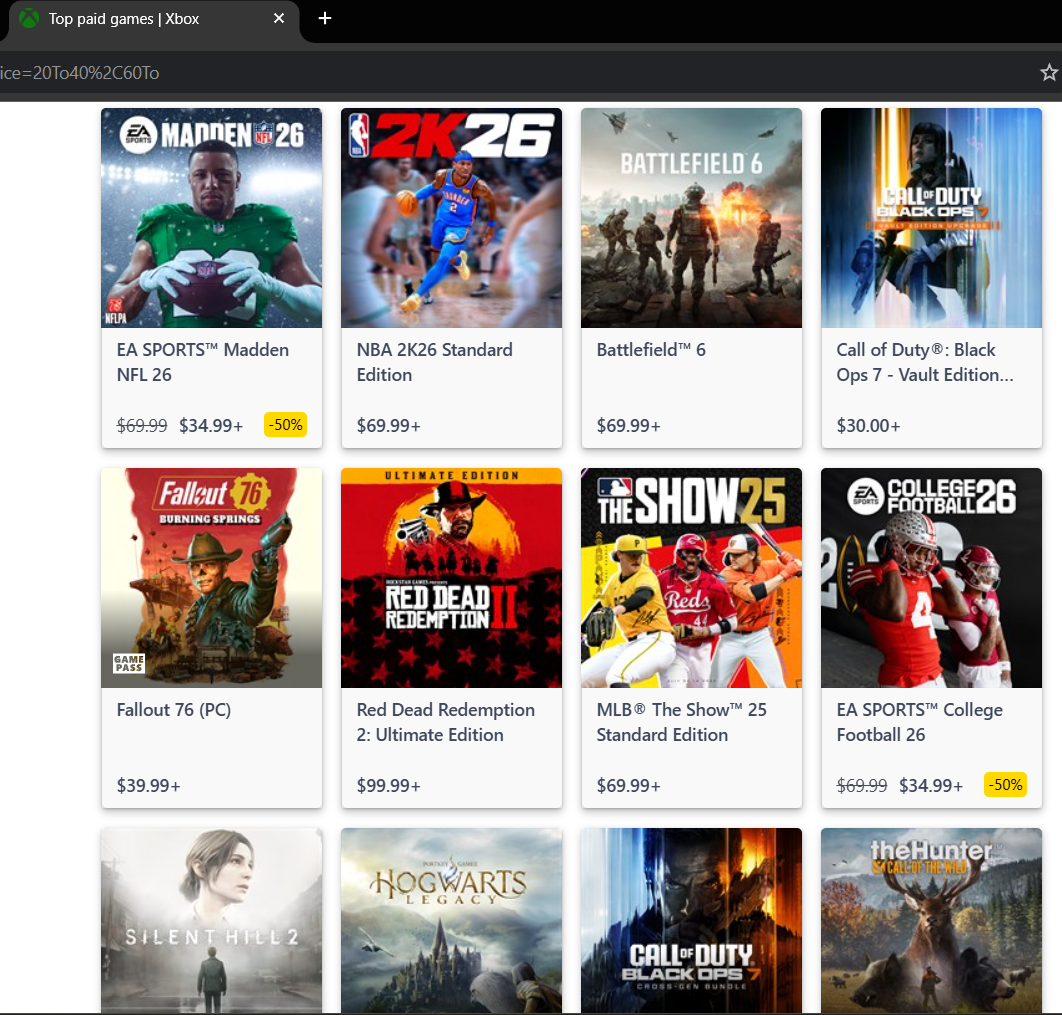
Task: Click the Fallout 76 $39.99+ price
Action: [148, 785]
